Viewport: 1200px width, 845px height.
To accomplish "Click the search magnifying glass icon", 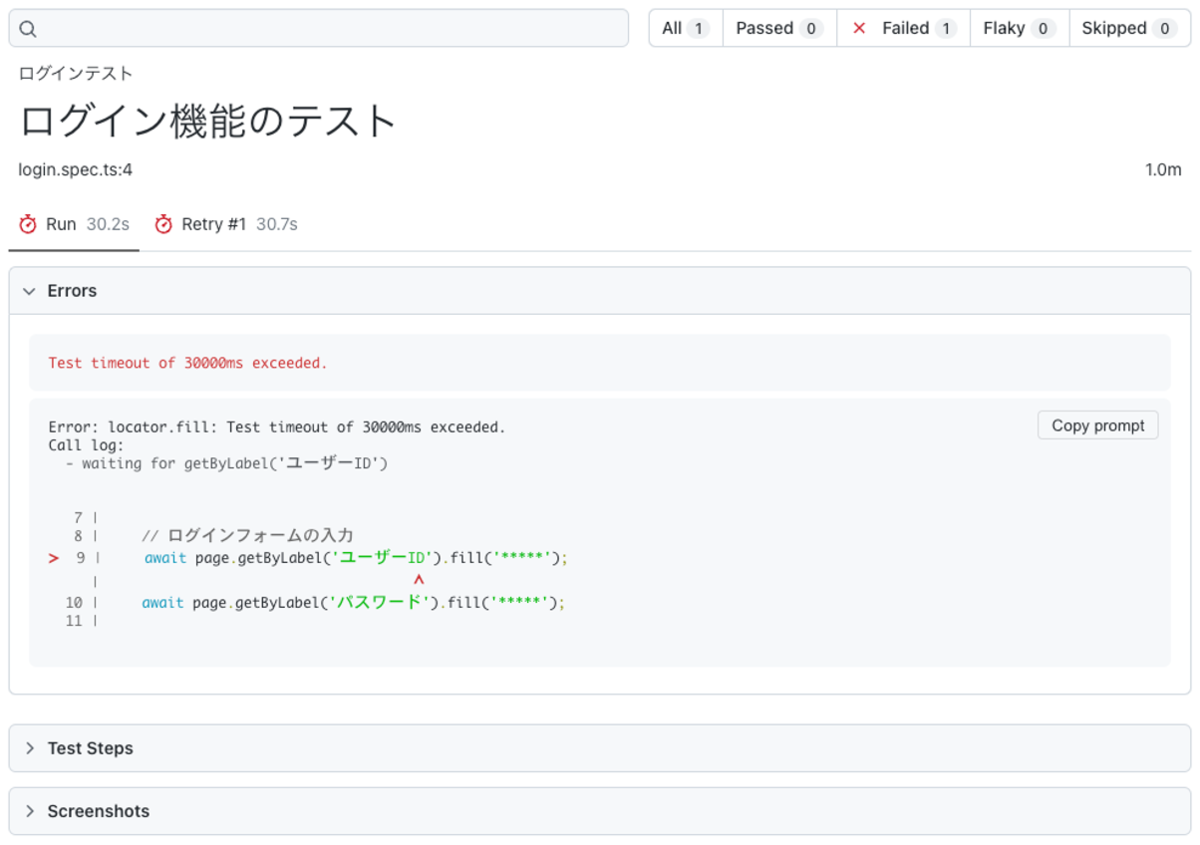I will coord(27,28).
